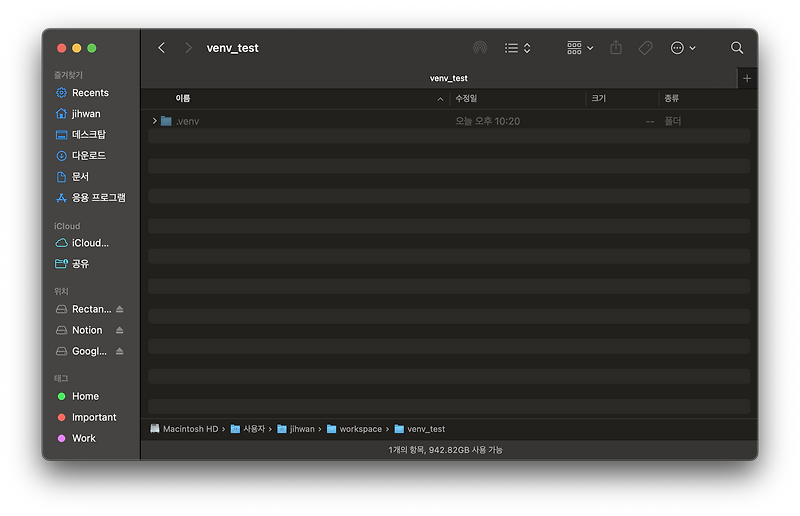Viewport: 800px width, 516px height.
Task: Open the Share button in the toolbar
Action: click(616, 48)
